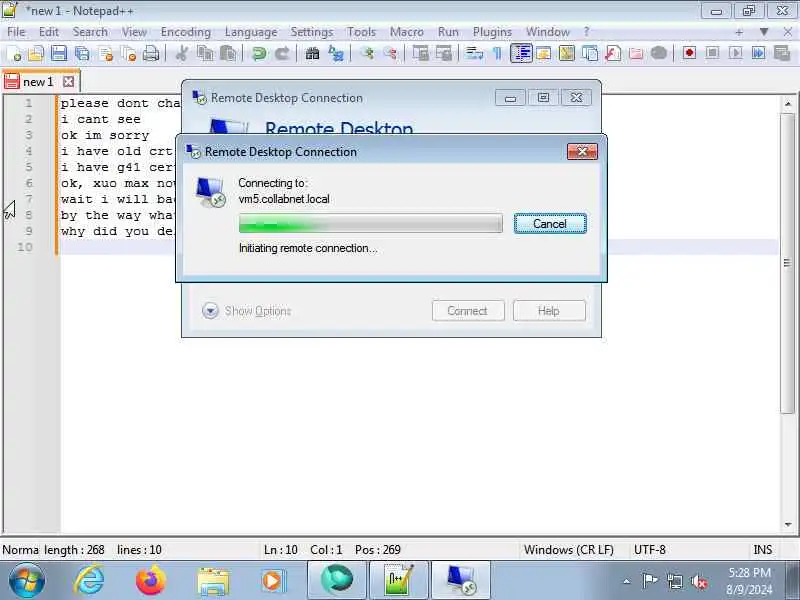Open the Macro menu

[407, 32]
